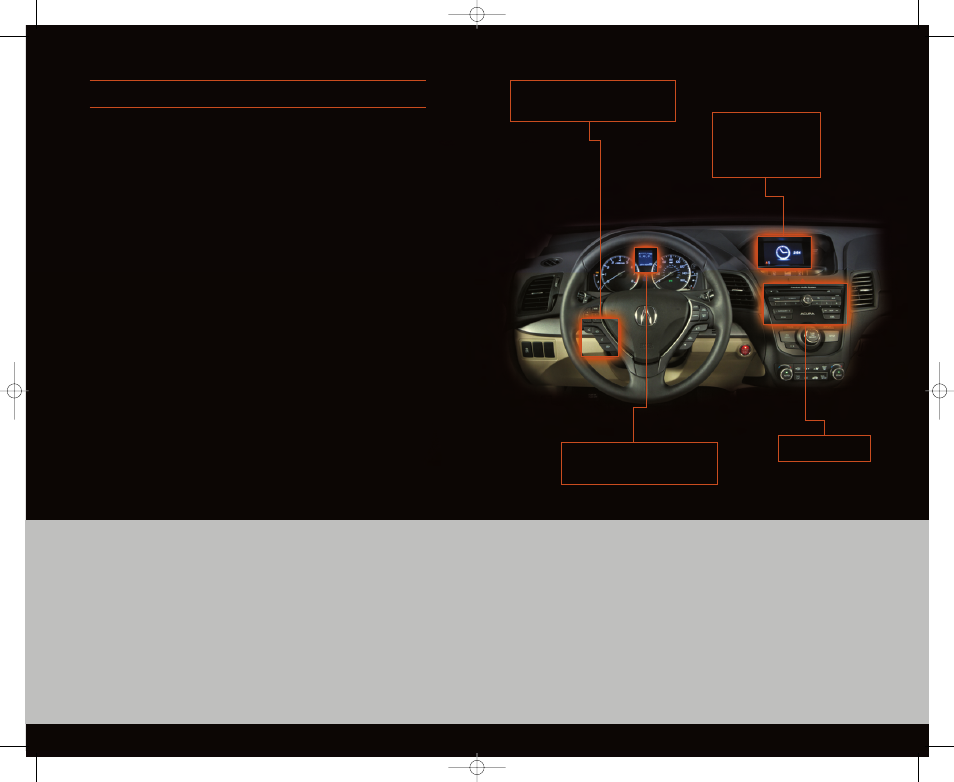Click the highlighted left steering wheel buttons

(x=600, y=337)
